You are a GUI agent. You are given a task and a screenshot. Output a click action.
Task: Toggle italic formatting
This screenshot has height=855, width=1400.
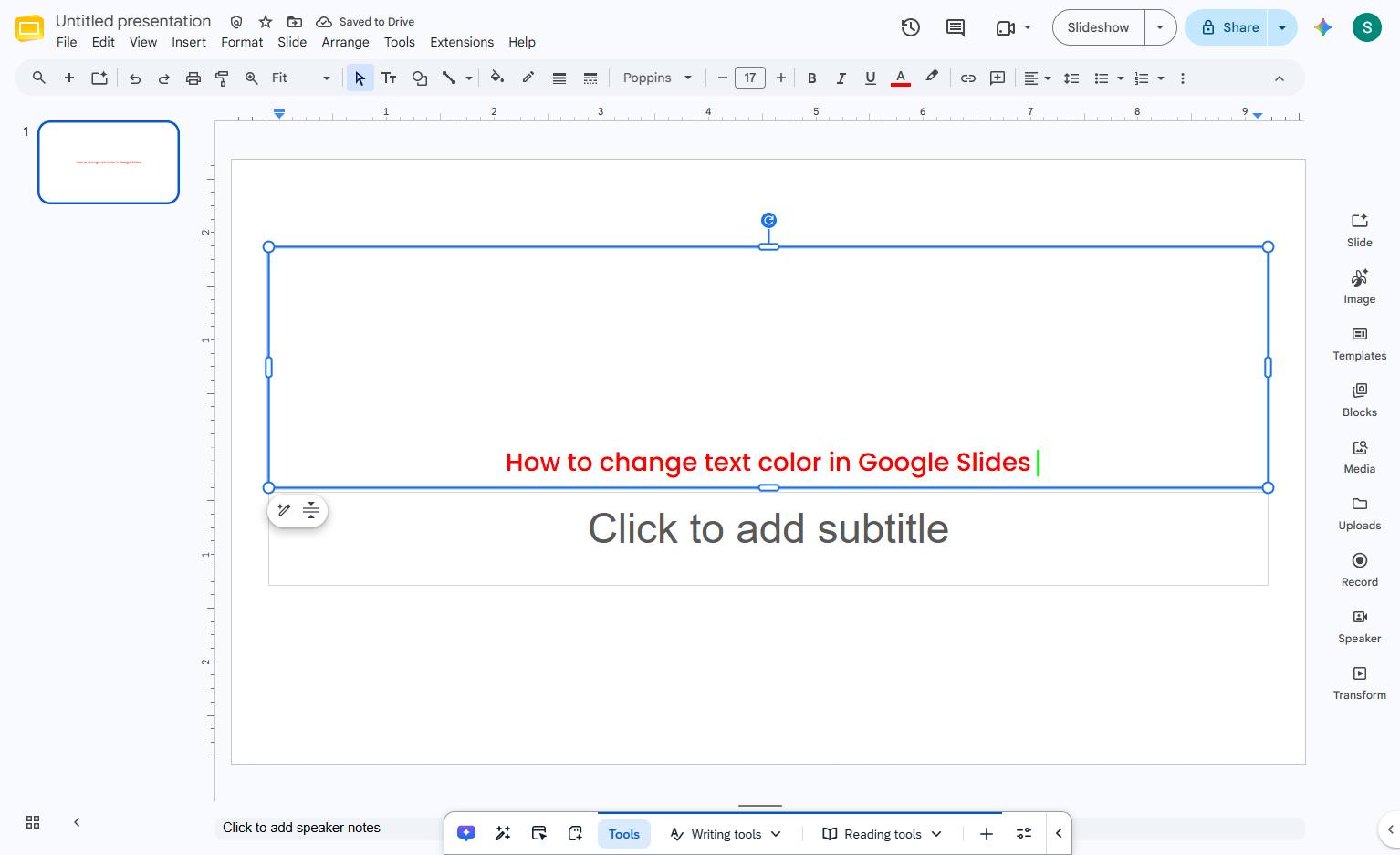point(841,78)
